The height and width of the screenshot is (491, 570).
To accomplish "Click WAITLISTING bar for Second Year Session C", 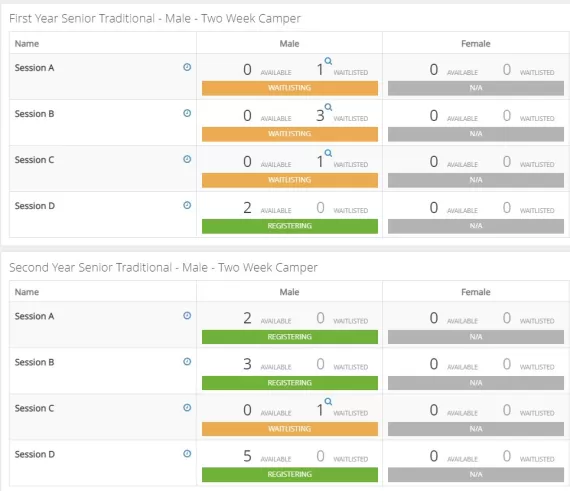I will [x=290, y=429].
